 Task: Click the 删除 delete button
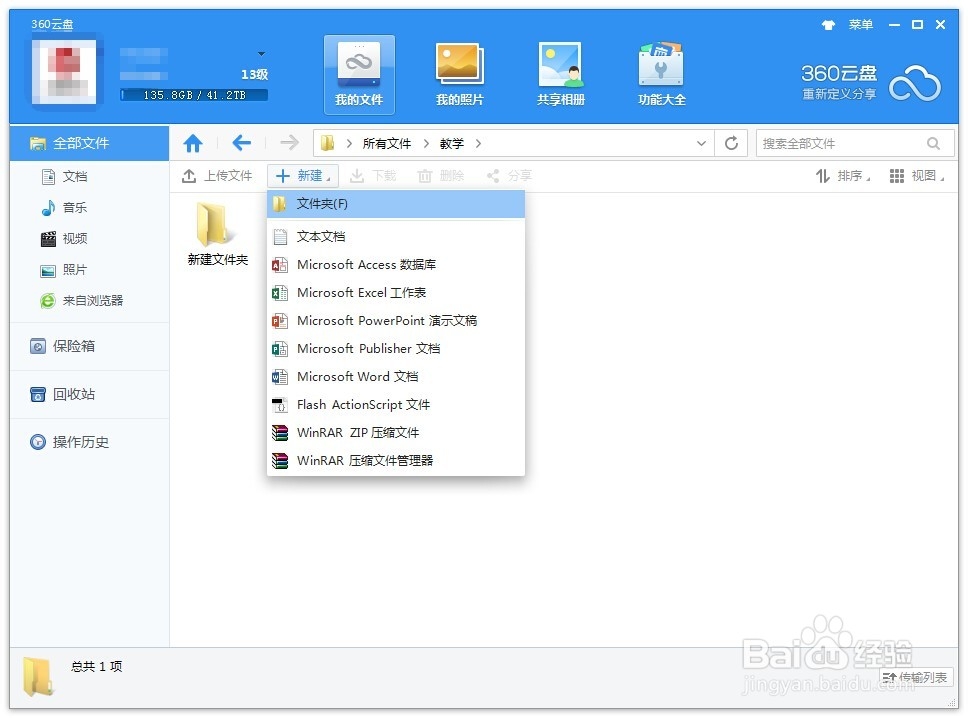pyautogui.click(x=441, y=176)
